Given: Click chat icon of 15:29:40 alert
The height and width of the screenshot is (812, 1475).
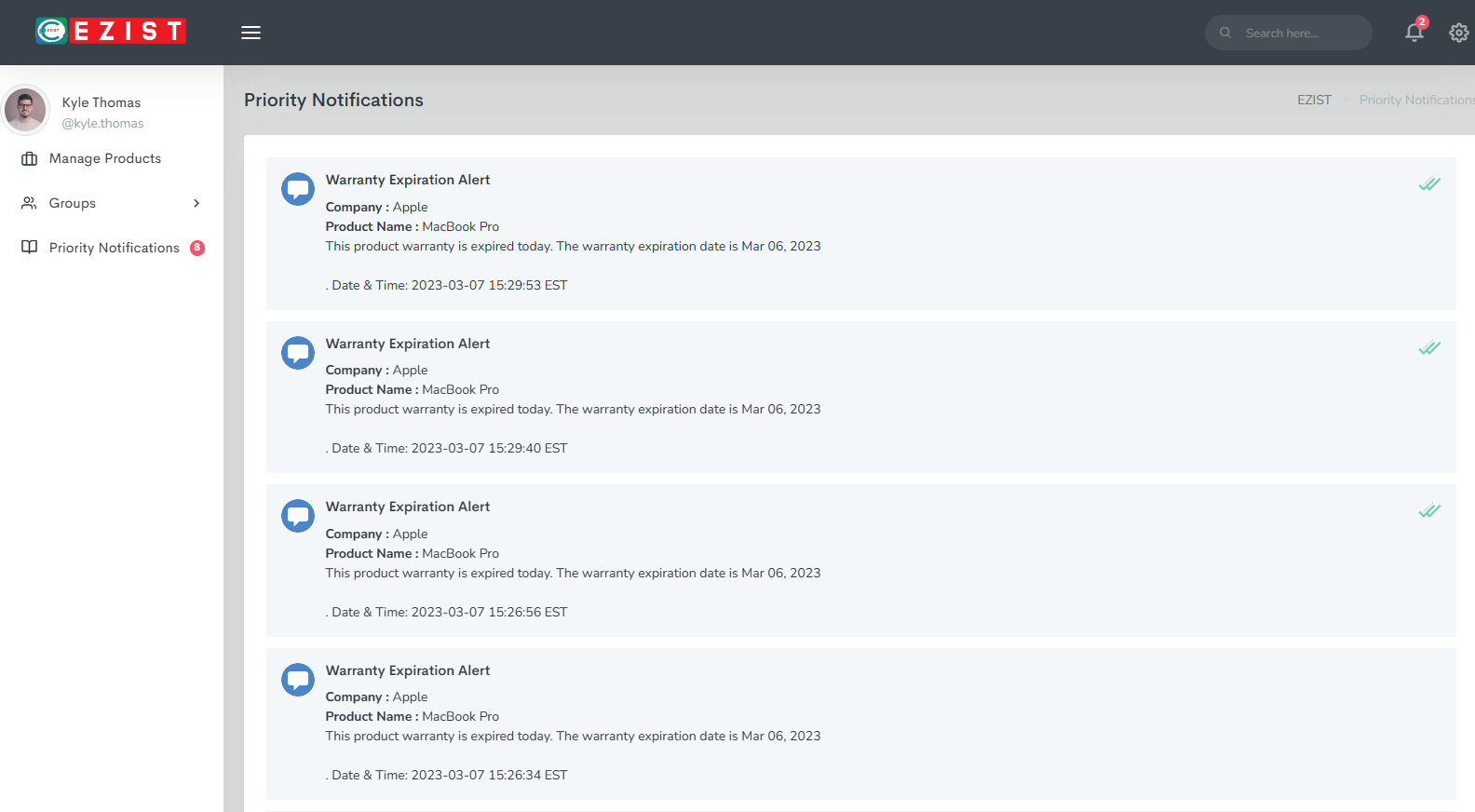Looking at the screenshot, I should 298,353.
